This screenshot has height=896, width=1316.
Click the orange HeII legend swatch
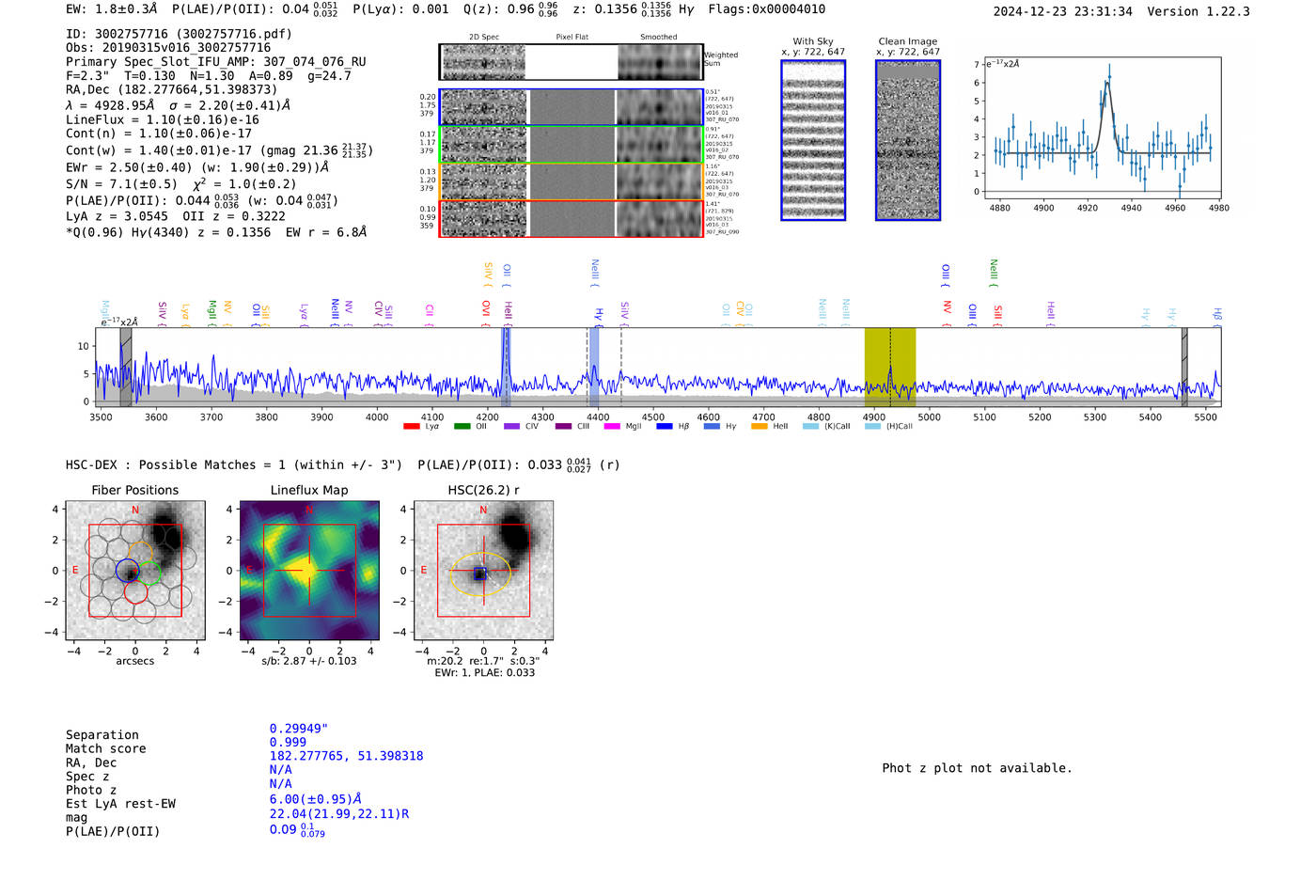click(760, 427)
